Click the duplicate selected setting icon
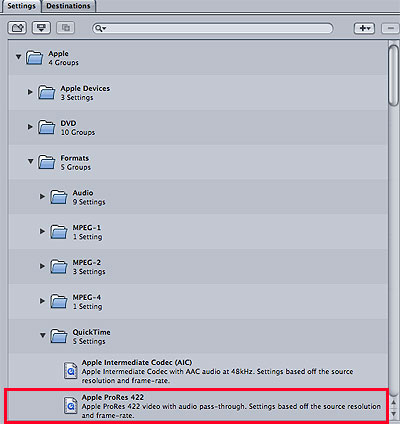 tap(66, 28)
